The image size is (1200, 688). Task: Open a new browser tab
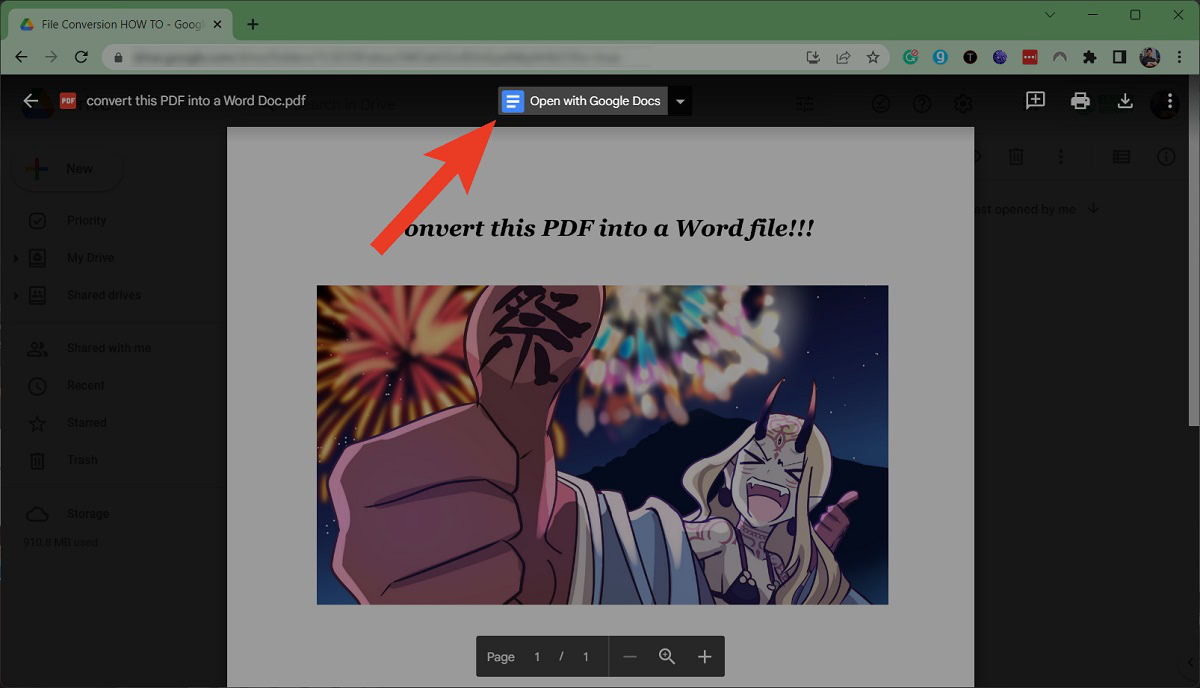click(x=253, y=24)
